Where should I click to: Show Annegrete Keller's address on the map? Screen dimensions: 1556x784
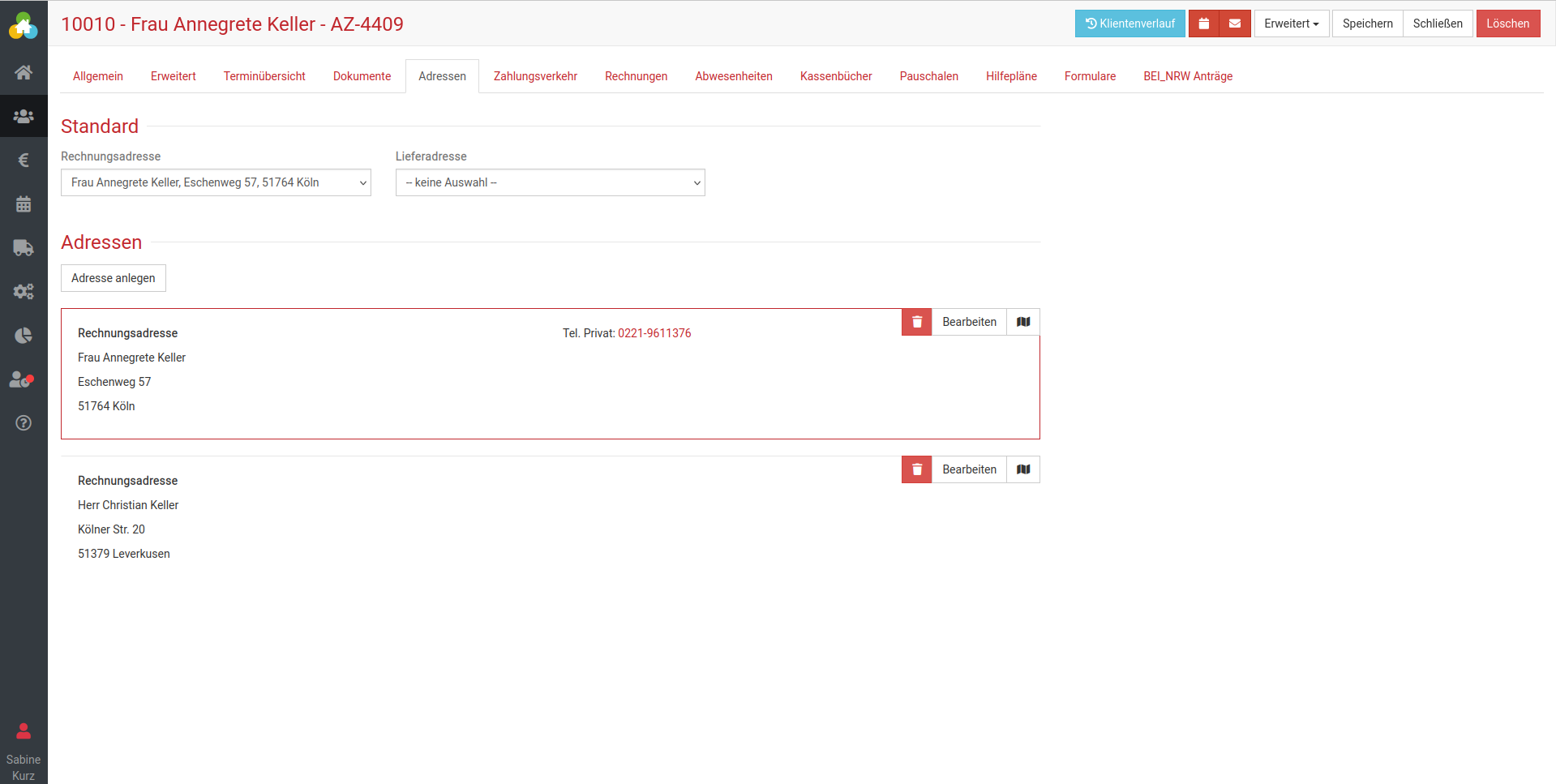(x=1023, y=322)
